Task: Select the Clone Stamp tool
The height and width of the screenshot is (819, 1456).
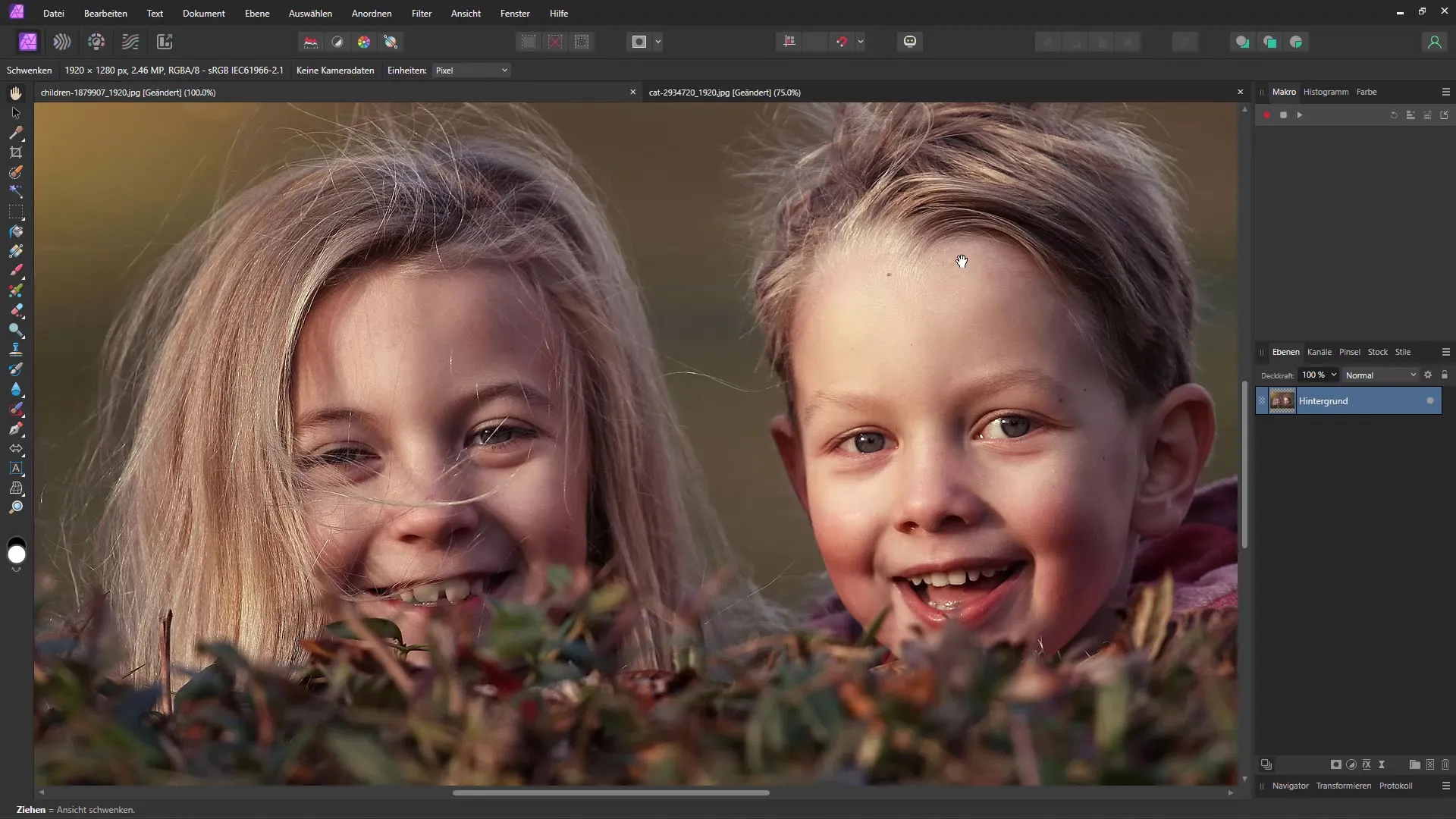Action: pos(16,350)
